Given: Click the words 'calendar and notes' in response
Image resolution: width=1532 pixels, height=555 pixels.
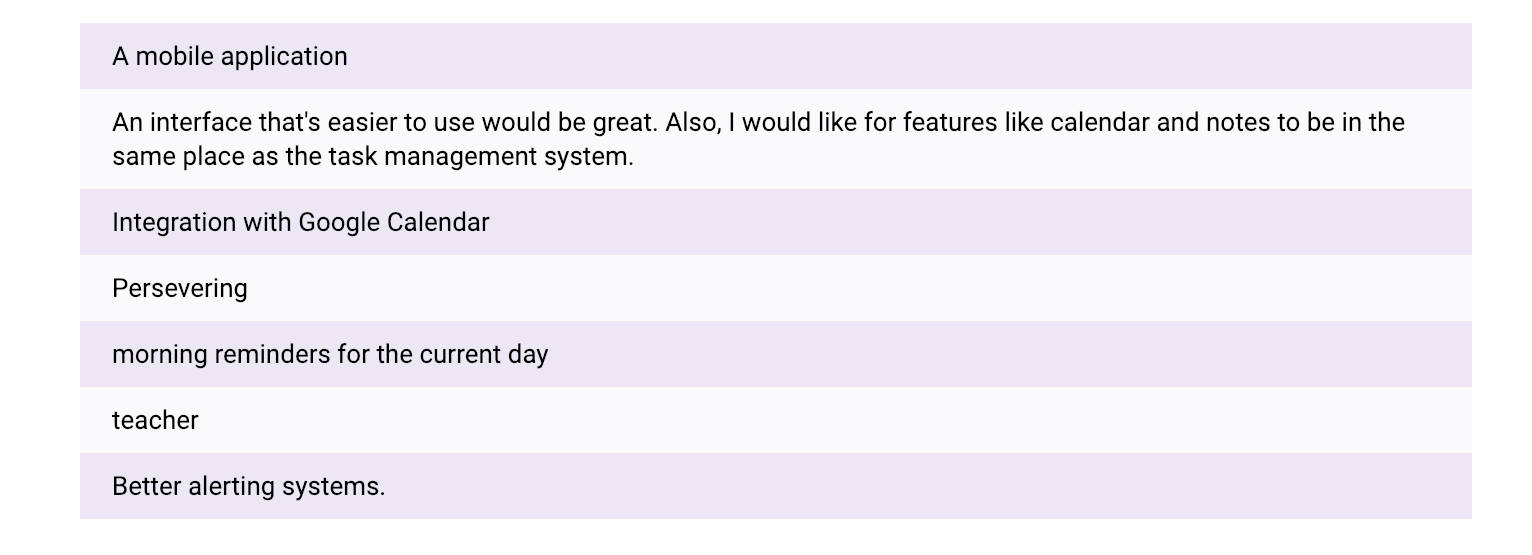Looking at the screenshot, I should [1162, 122].
